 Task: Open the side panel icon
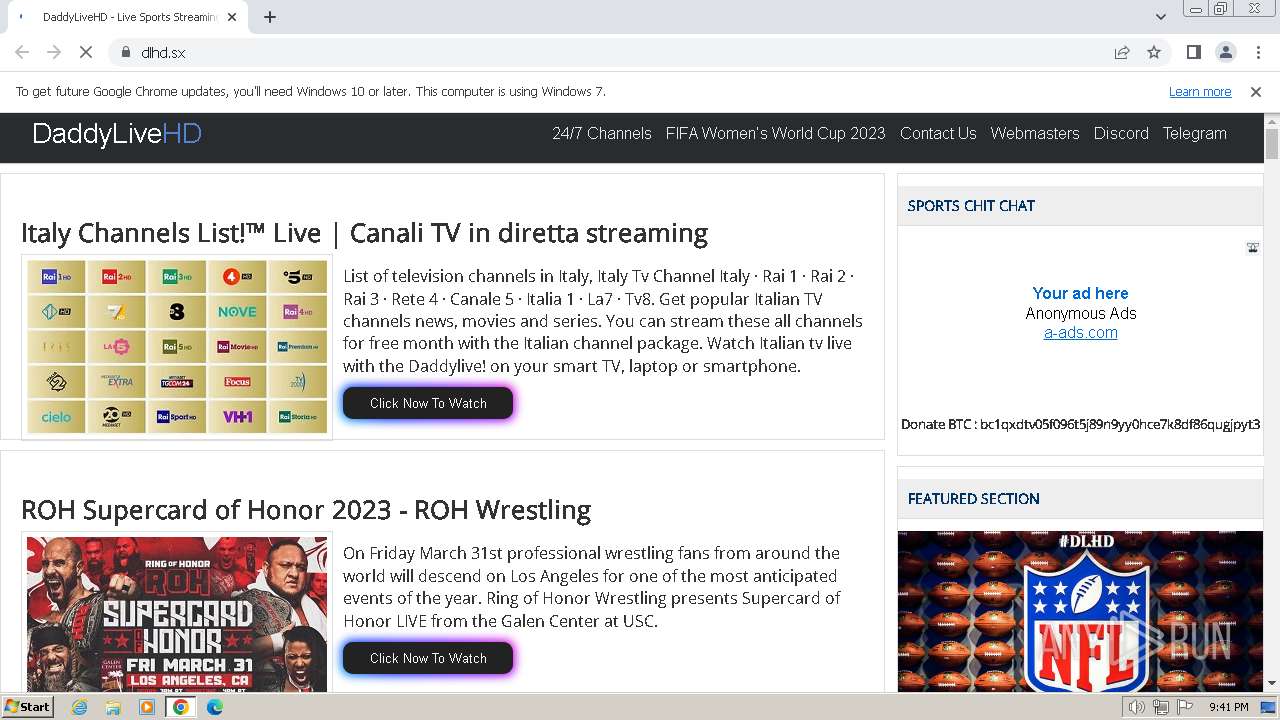tap(1193, 52)
